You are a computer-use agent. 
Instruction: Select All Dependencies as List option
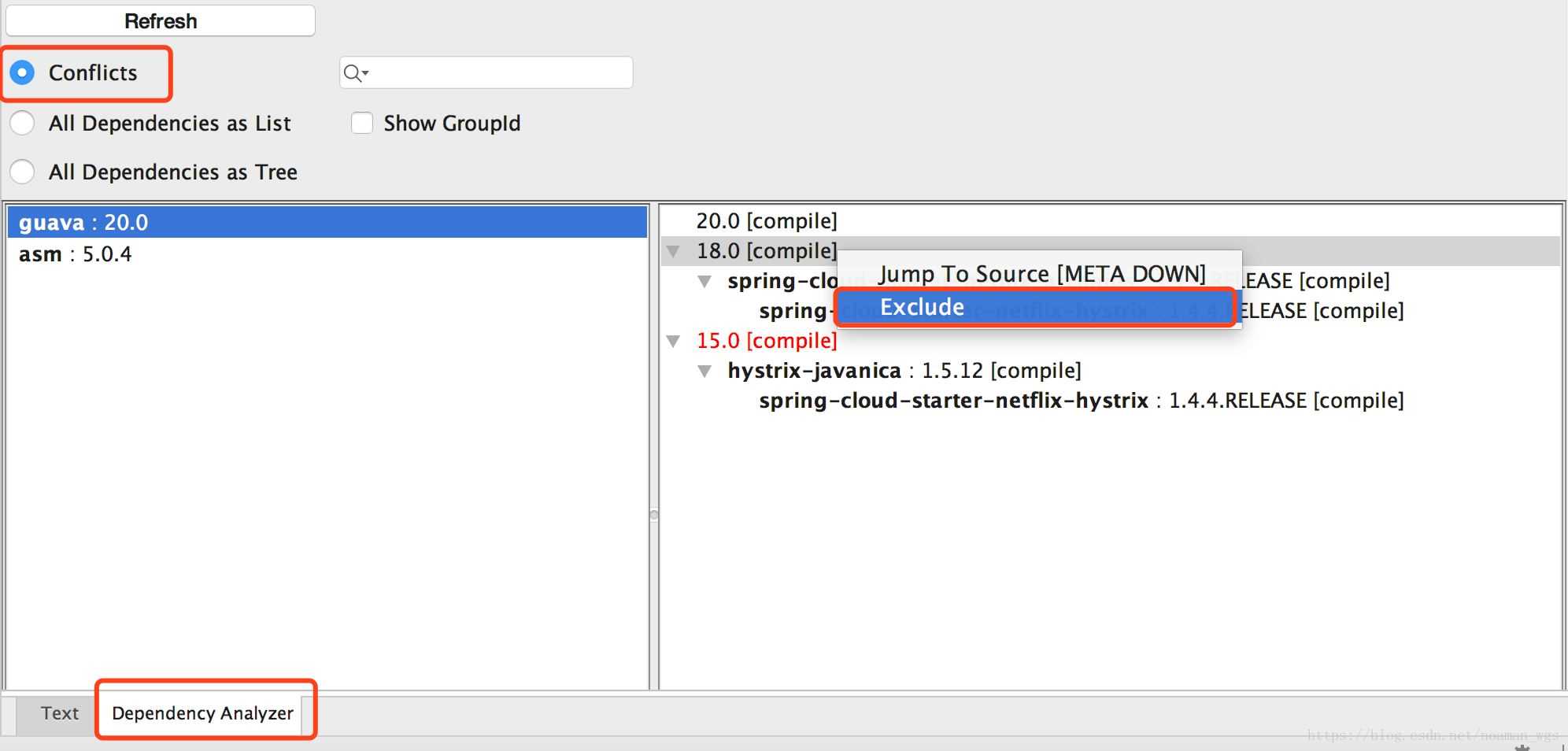(23, 124)
